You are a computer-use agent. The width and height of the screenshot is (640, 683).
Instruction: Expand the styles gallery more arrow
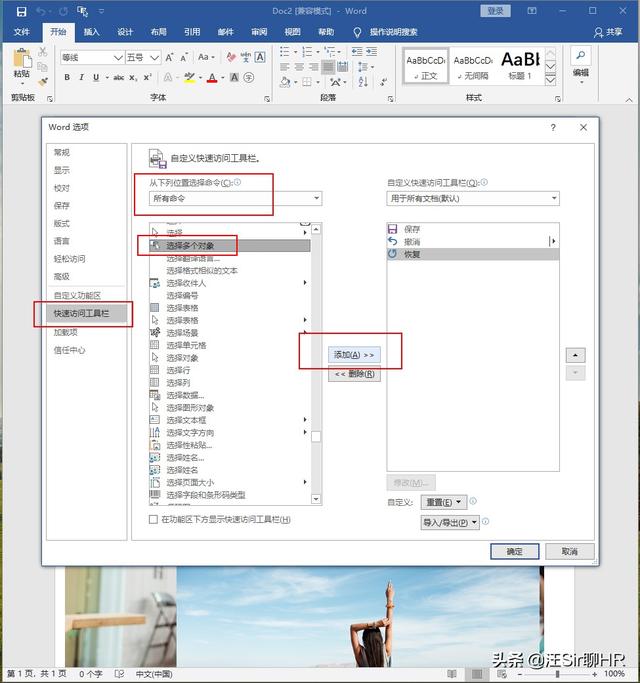[x=550, y=80]
